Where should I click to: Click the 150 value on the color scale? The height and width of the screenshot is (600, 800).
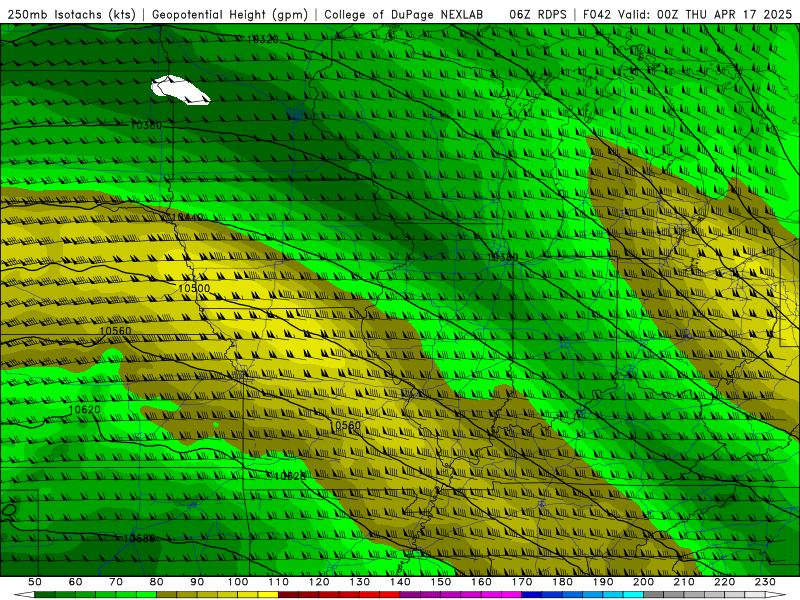coord(441,582)
